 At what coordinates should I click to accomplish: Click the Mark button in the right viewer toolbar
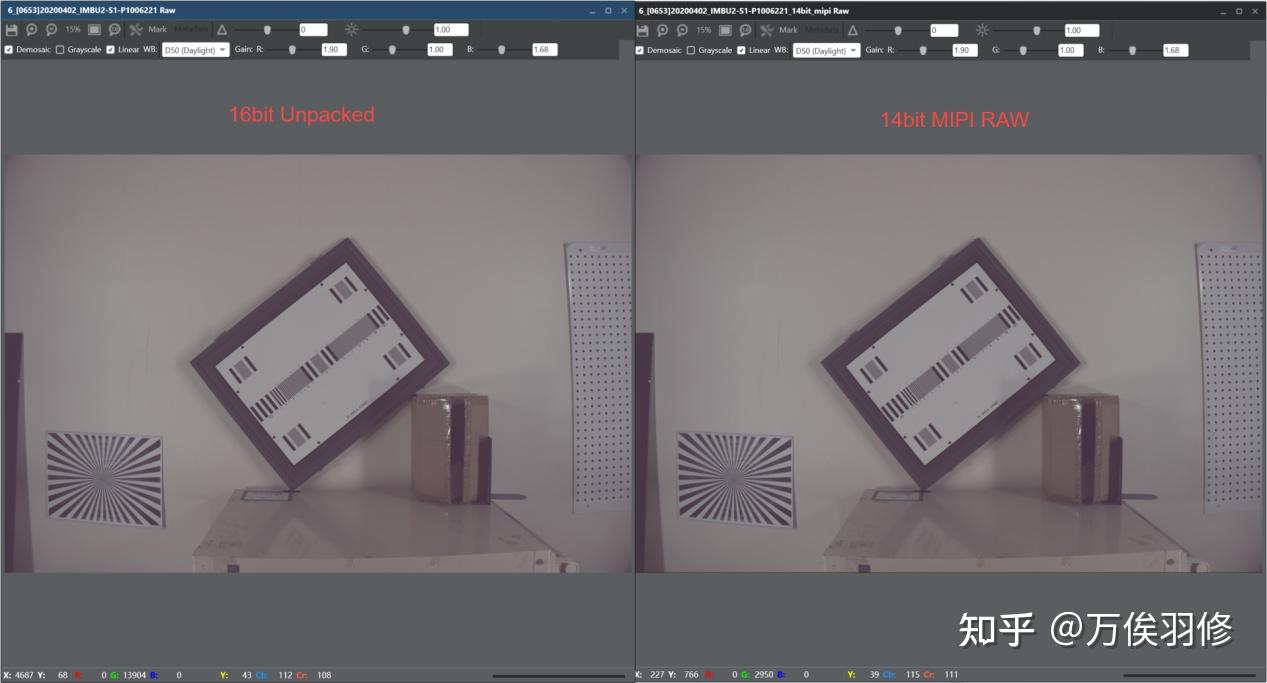pyautogui.click(x=791, y=29)
